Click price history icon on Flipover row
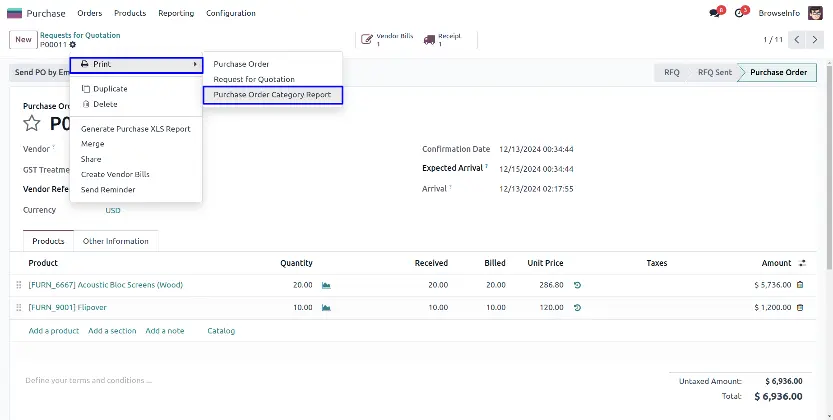 coord(577,307)
